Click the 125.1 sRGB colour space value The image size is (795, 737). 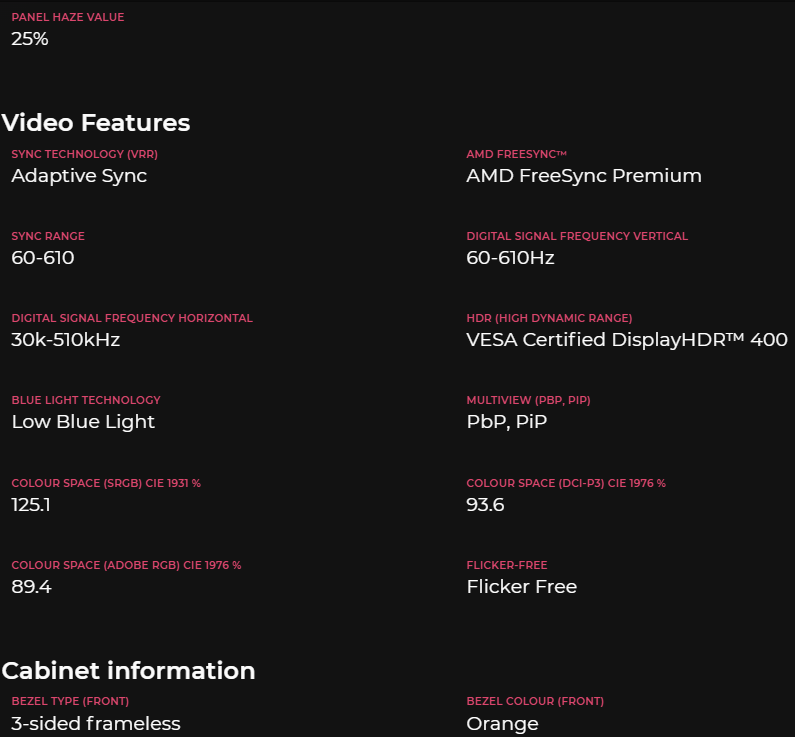31,505
